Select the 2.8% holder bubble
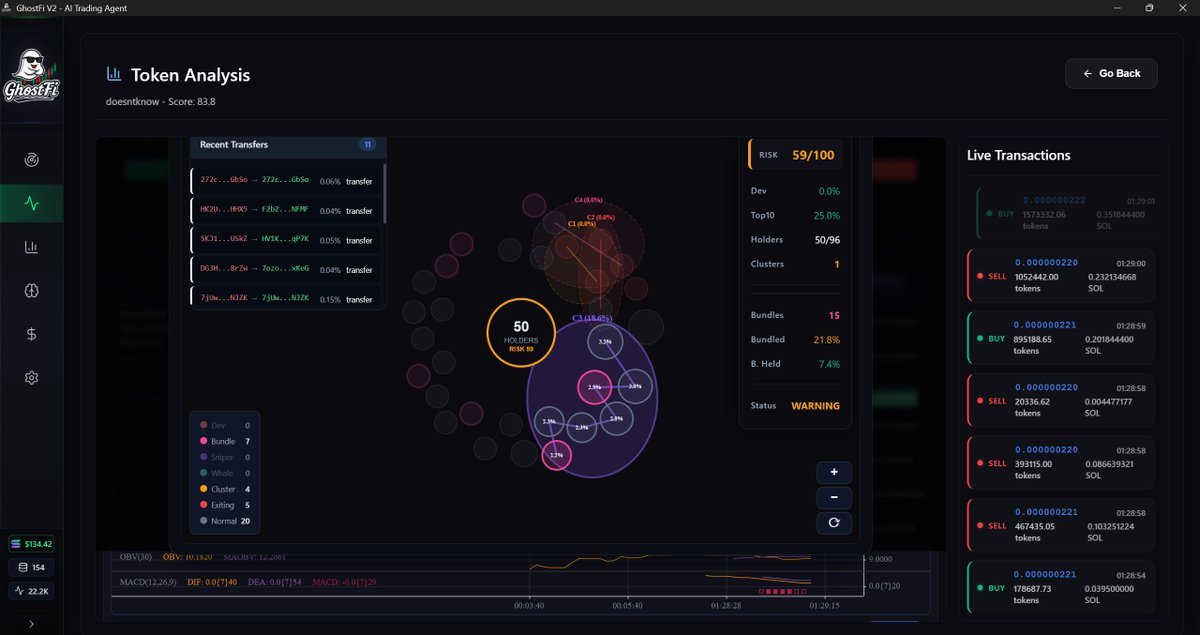Viewport: 1200px width, 635px height. [616, 418]
